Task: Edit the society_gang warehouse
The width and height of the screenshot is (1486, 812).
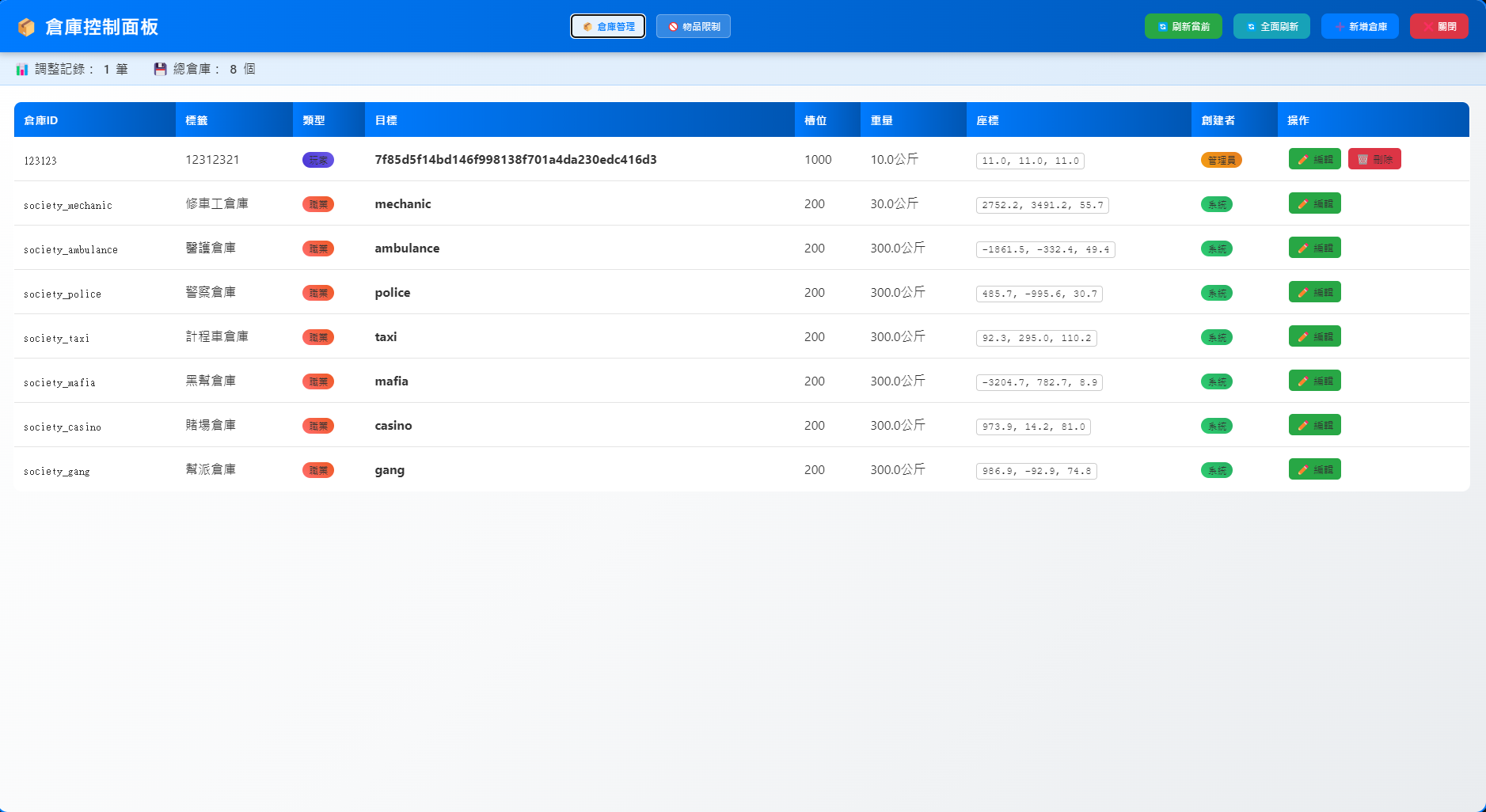Action: point(1314,469)
